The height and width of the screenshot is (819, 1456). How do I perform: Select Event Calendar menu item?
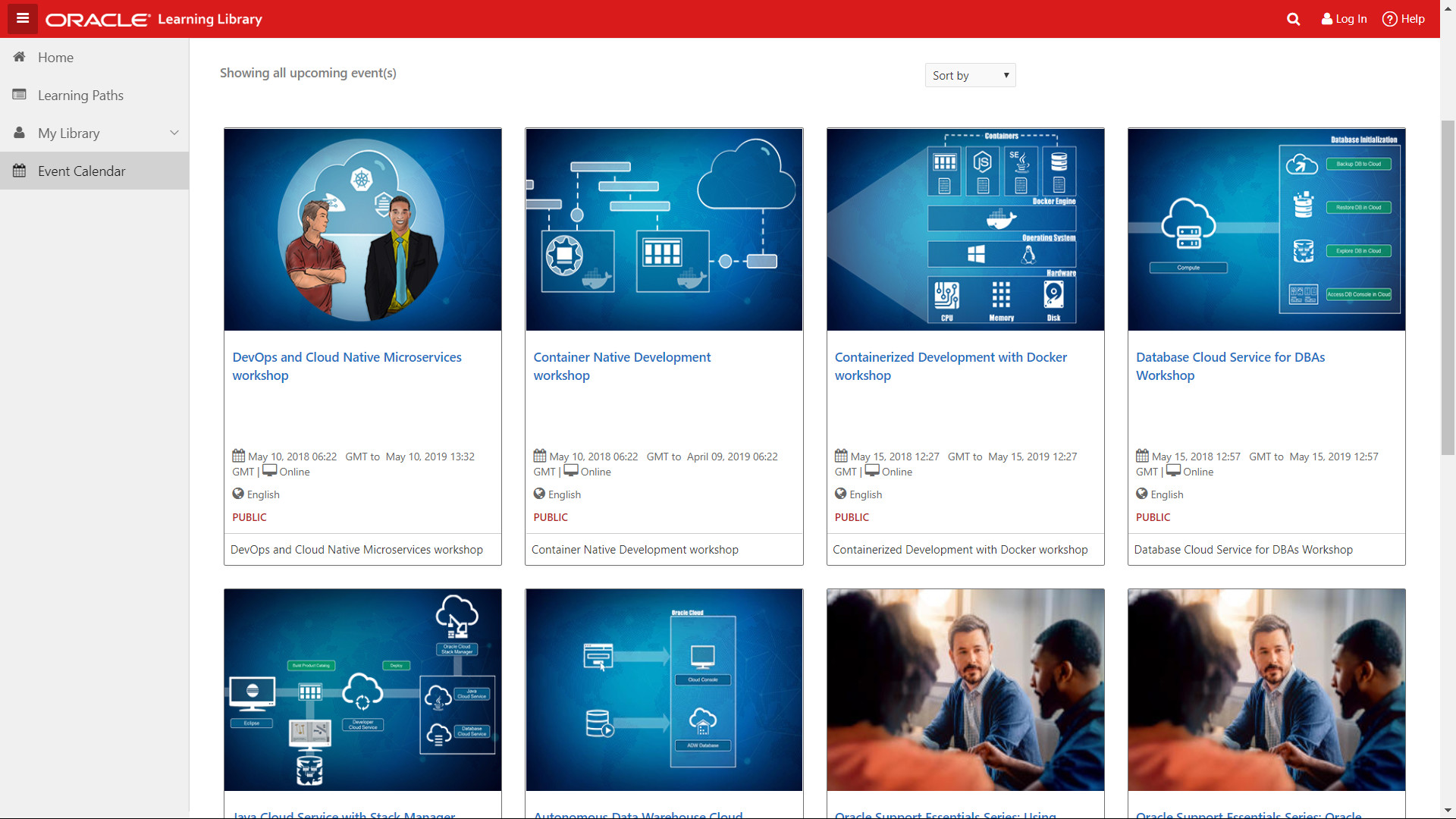[82, 171]
